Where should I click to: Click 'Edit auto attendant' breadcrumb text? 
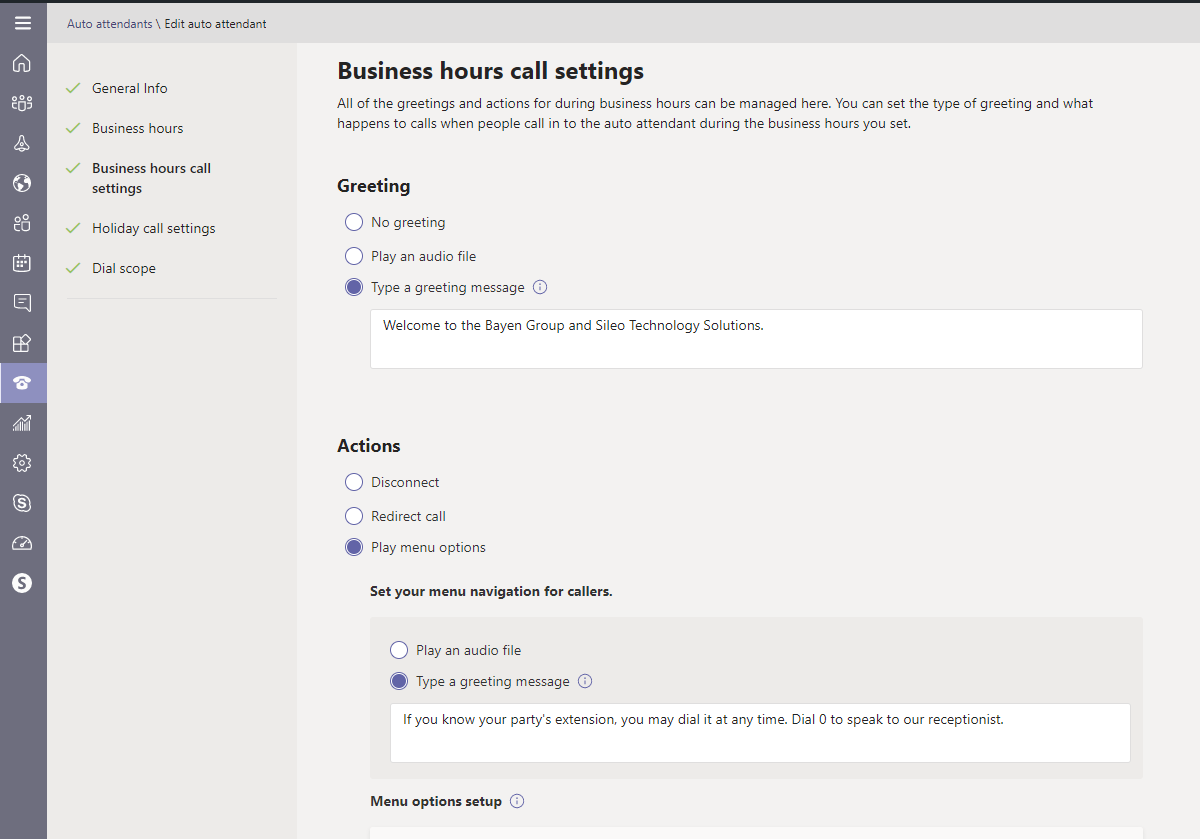tap(215, 23)
